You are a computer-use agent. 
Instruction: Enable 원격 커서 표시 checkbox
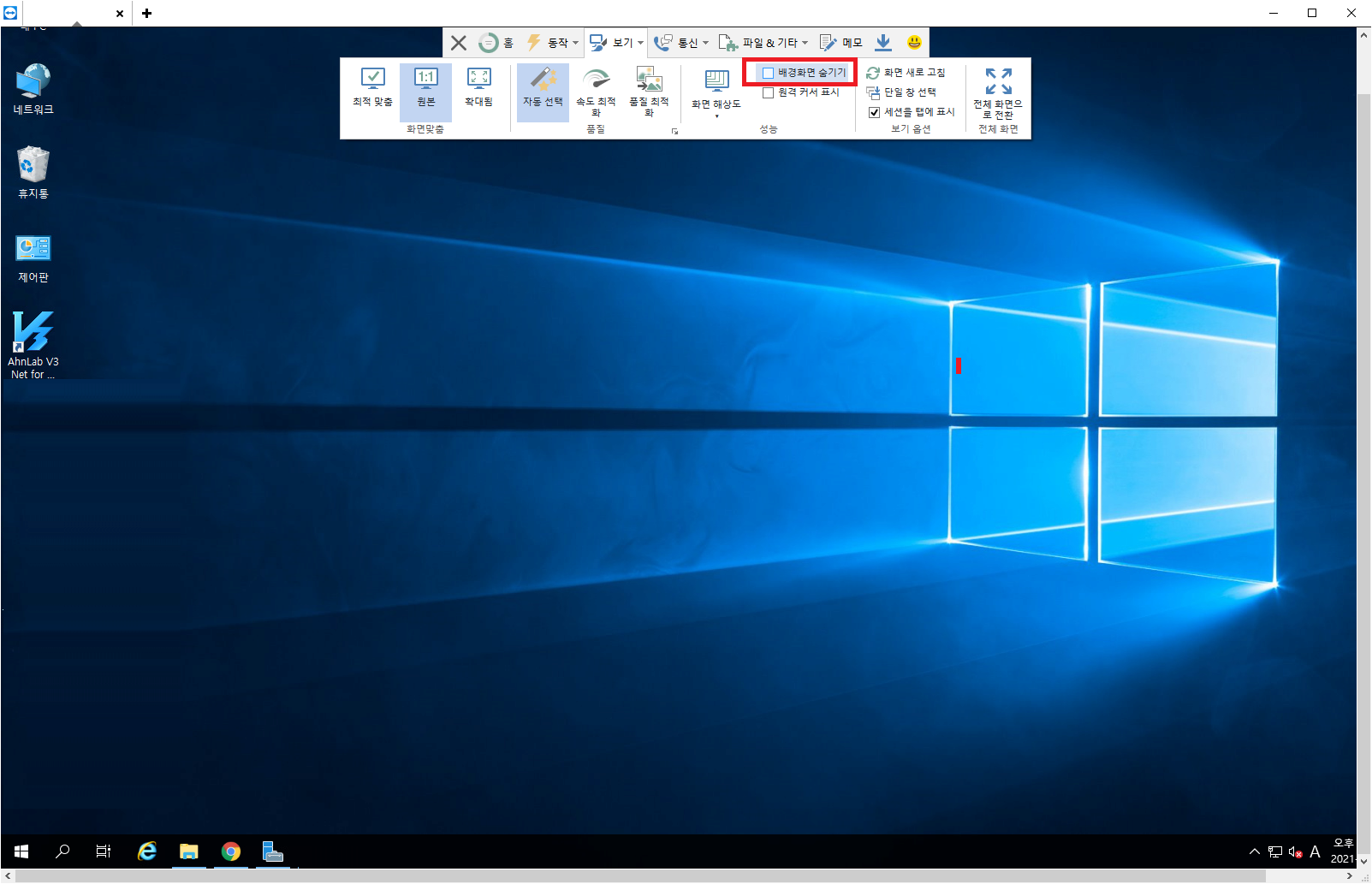tap(768, 92)
